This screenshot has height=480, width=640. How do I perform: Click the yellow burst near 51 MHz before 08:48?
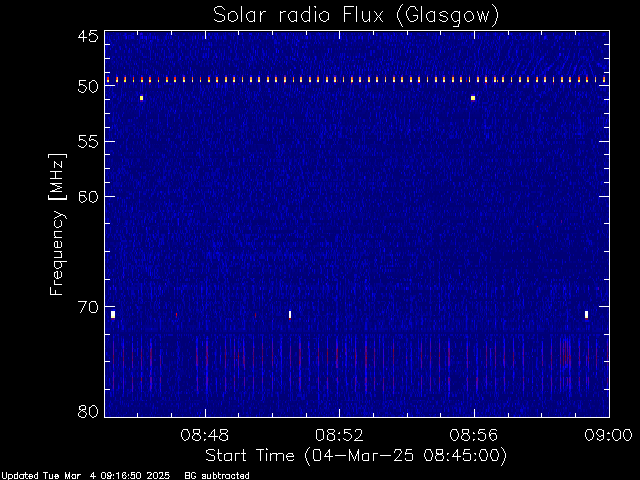click(x=141, y=98)
